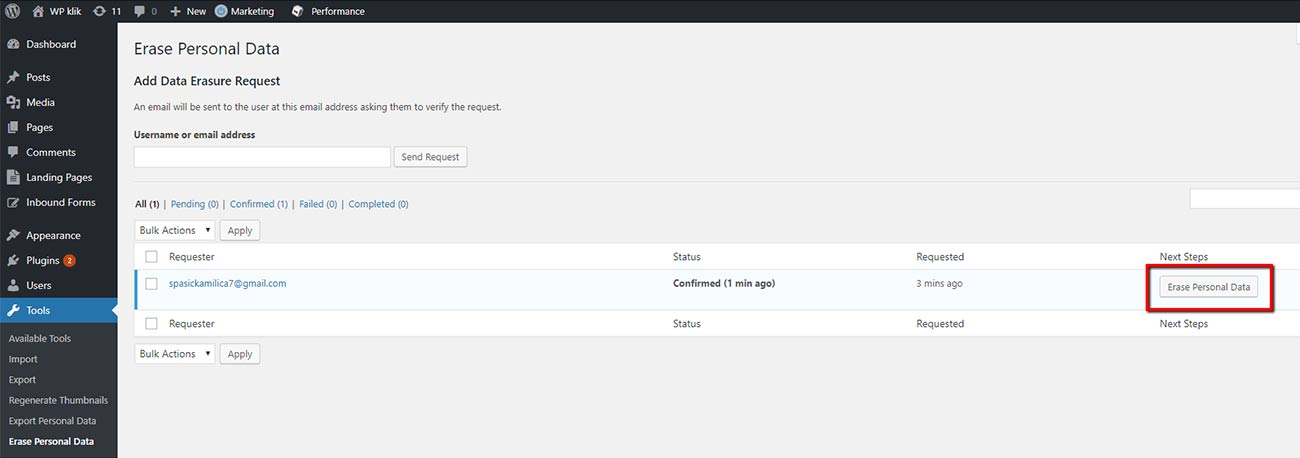Open the Performance icon in admin bar
Viewport: 1300px width, 458px height.
click(297, 11)
